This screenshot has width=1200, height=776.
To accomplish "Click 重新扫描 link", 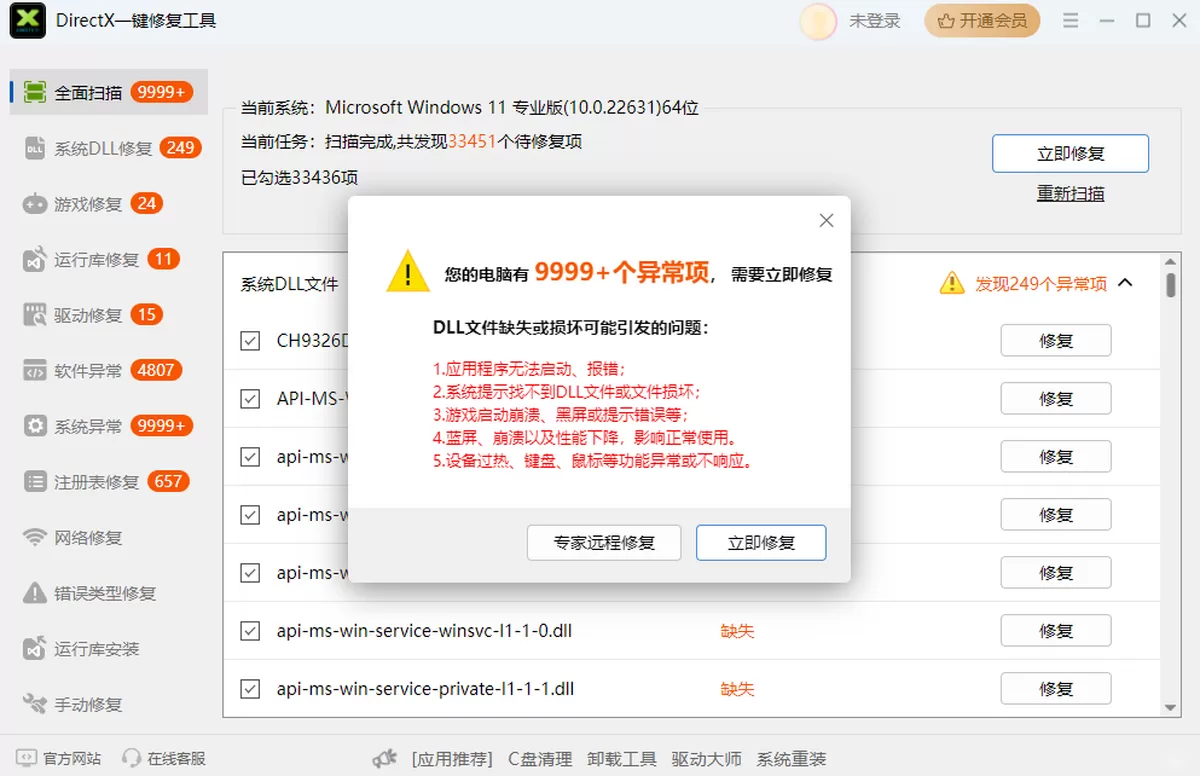I will [x=1070, y=194].
